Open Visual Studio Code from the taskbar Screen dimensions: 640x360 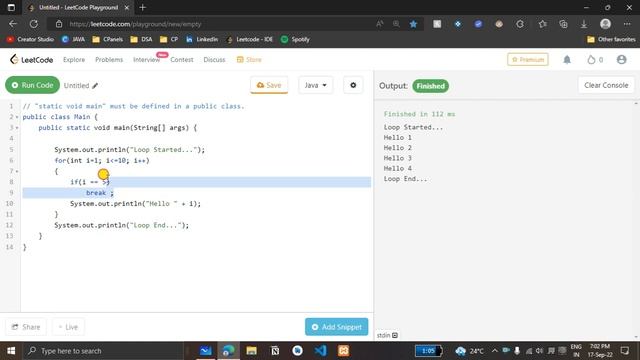tap(320, 351)
